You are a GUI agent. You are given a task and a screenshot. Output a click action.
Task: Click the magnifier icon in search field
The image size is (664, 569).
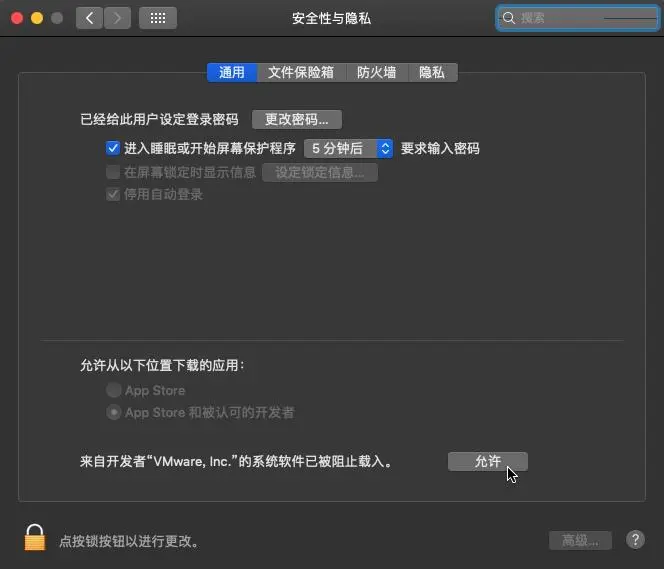[509, 18]
